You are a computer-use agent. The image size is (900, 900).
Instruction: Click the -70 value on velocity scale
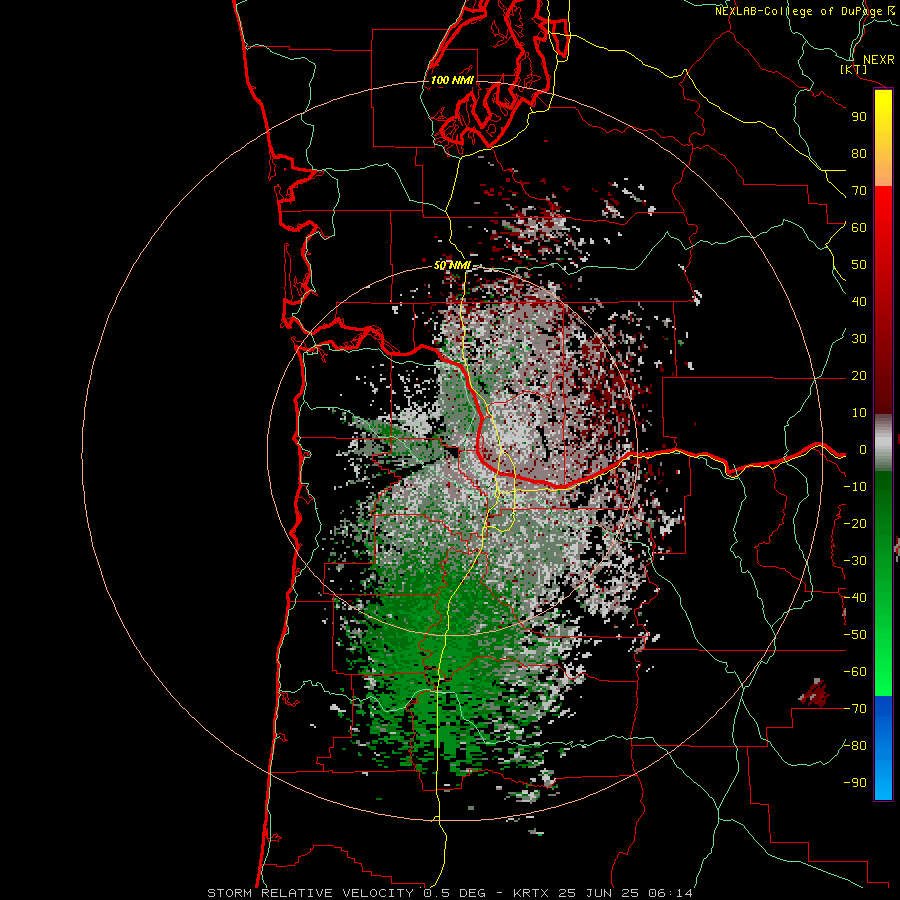[x=855, y=709]
